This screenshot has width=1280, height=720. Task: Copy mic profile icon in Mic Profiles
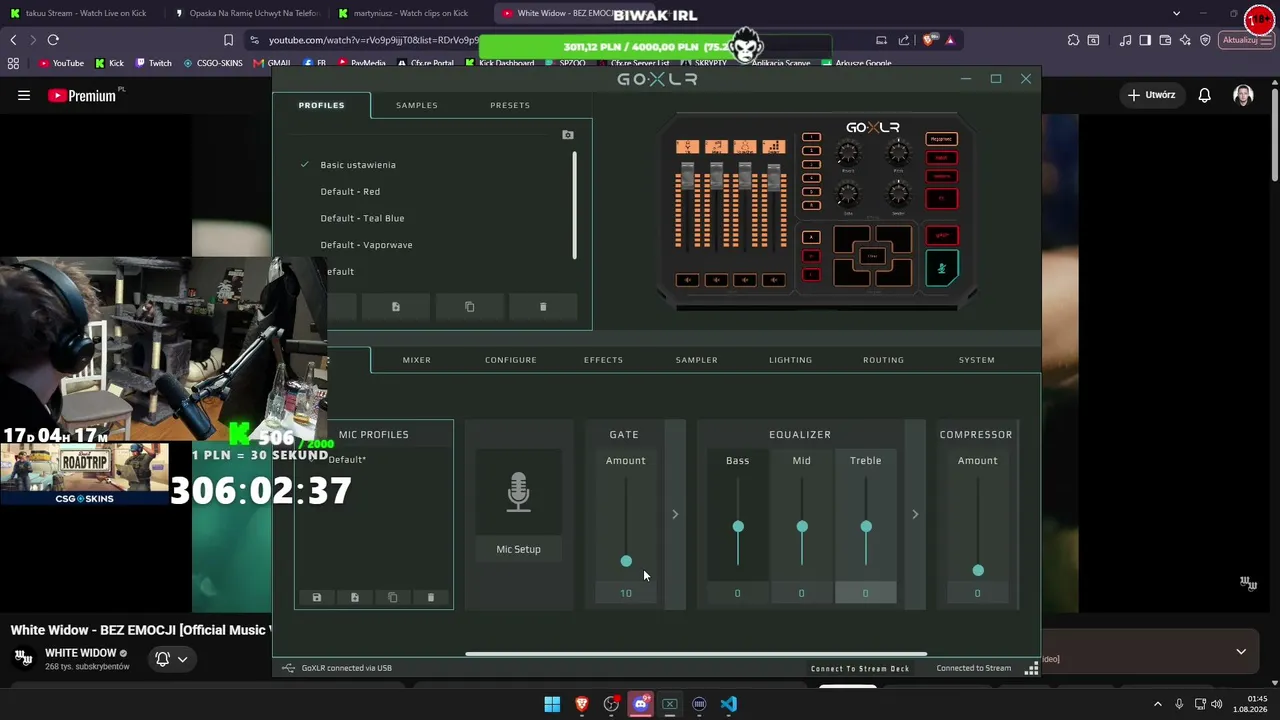click(393, 598)
